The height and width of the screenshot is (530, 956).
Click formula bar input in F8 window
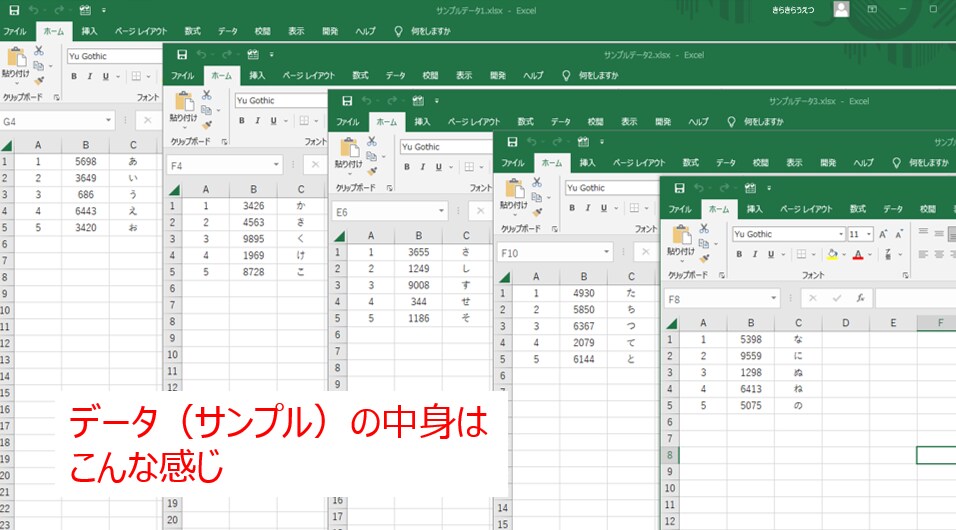(x=916, y=298)
